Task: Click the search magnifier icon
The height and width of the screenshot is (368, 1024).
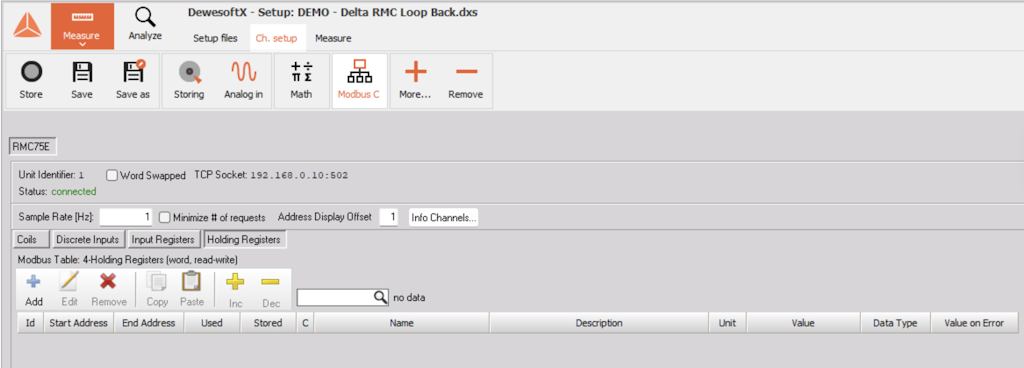Action: point(381,298)
